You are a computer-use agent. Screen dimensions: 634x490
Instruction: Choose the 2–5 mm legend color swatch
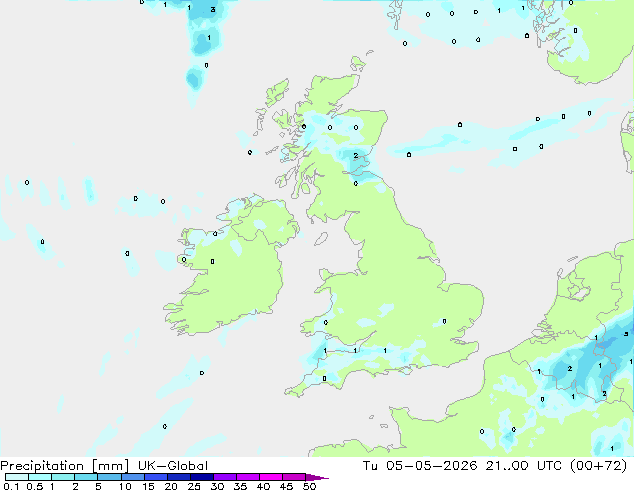pyautogui.click(x=86, y=477)
